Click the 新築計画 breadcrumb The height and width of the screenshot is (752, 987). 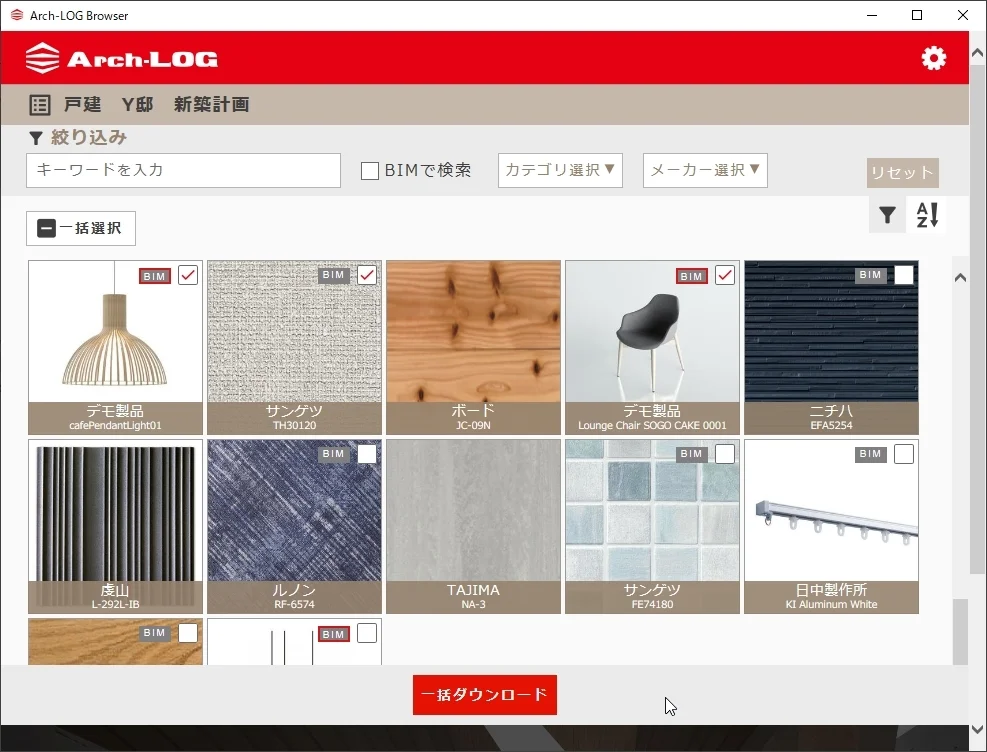[x=212, y=104]
